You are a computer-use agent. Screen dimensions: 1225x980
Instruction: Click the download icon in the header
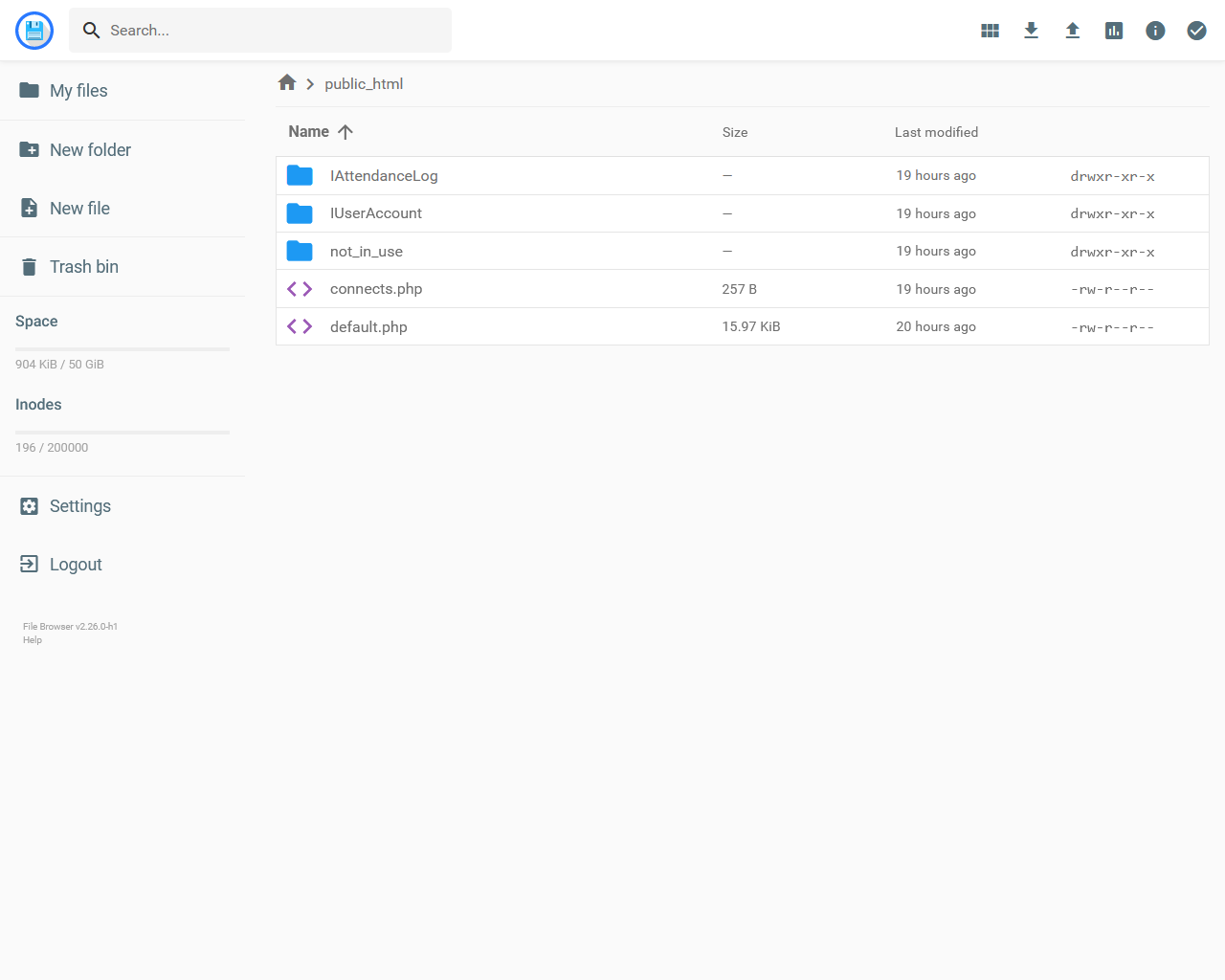click(1031, 31)
